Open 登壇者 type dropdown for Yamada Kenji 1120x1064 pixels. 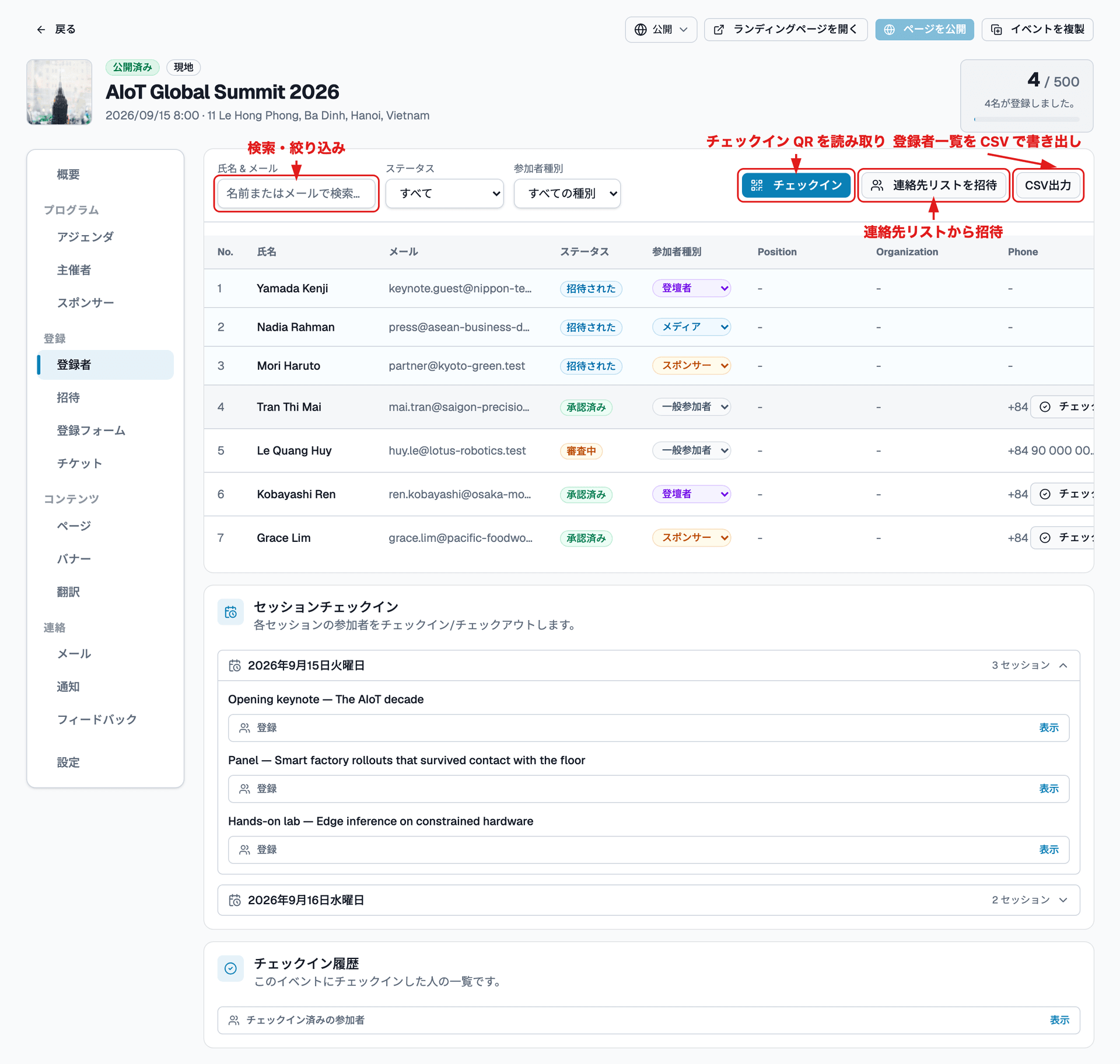tap(691, 288)
